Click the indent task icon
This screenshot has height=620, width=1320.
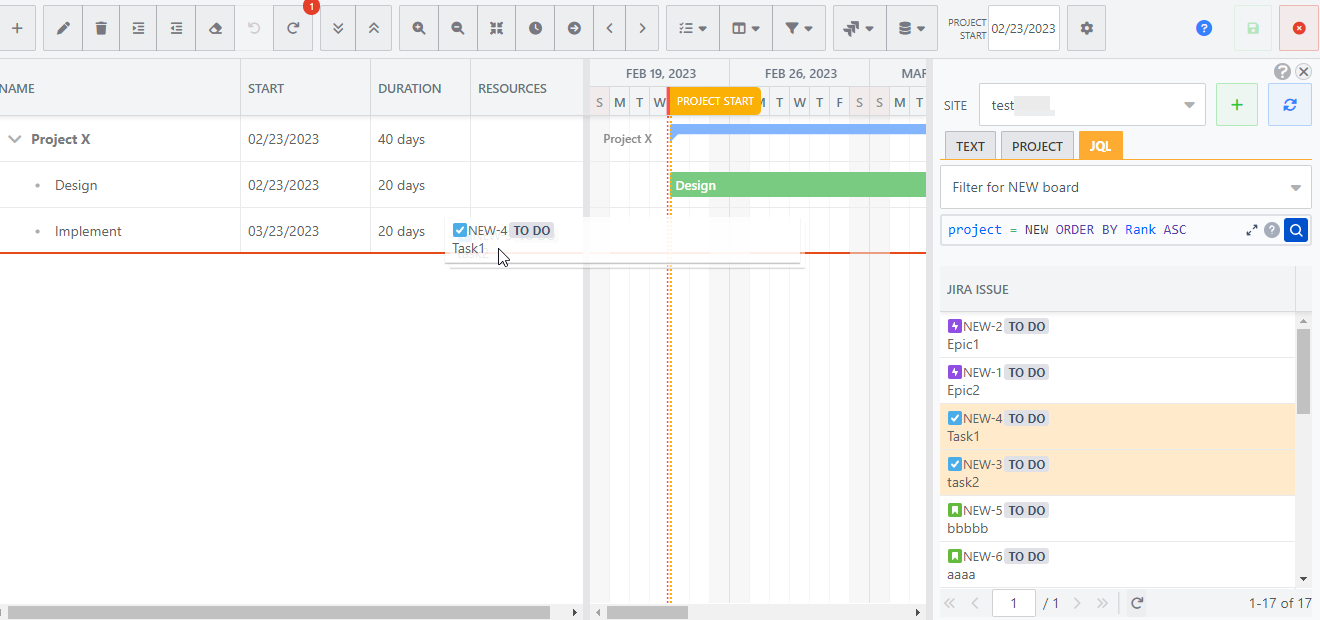138,29
